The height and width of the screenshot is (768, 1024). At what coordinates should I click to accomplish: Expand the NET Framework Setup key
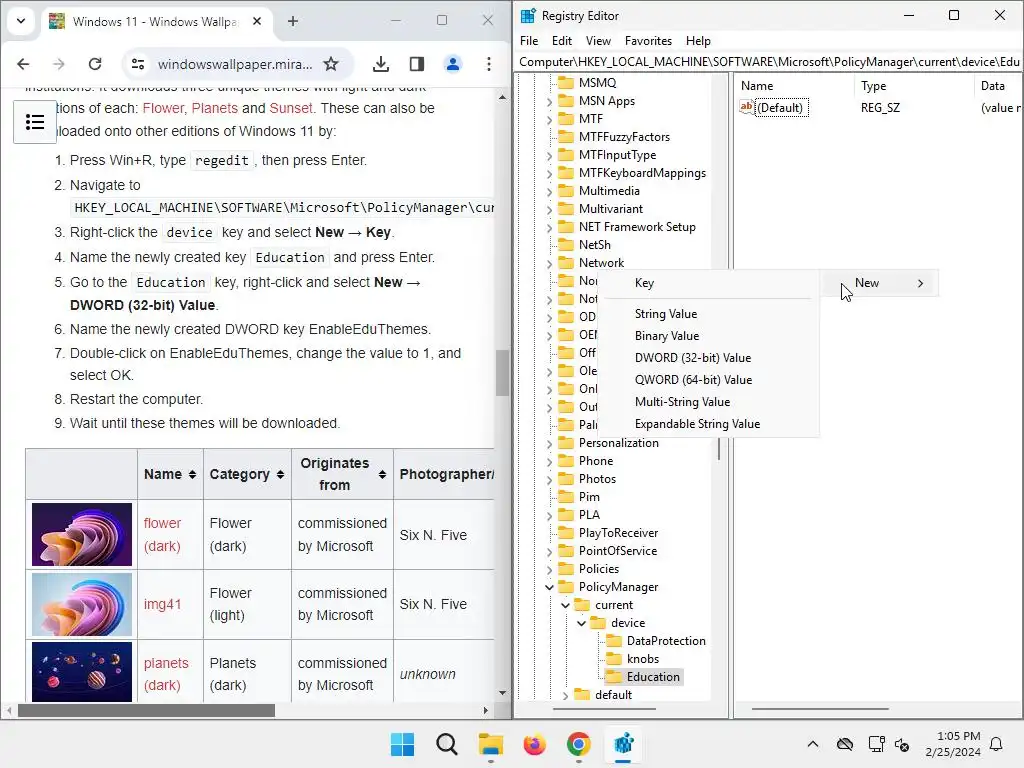tap(549, 227)
